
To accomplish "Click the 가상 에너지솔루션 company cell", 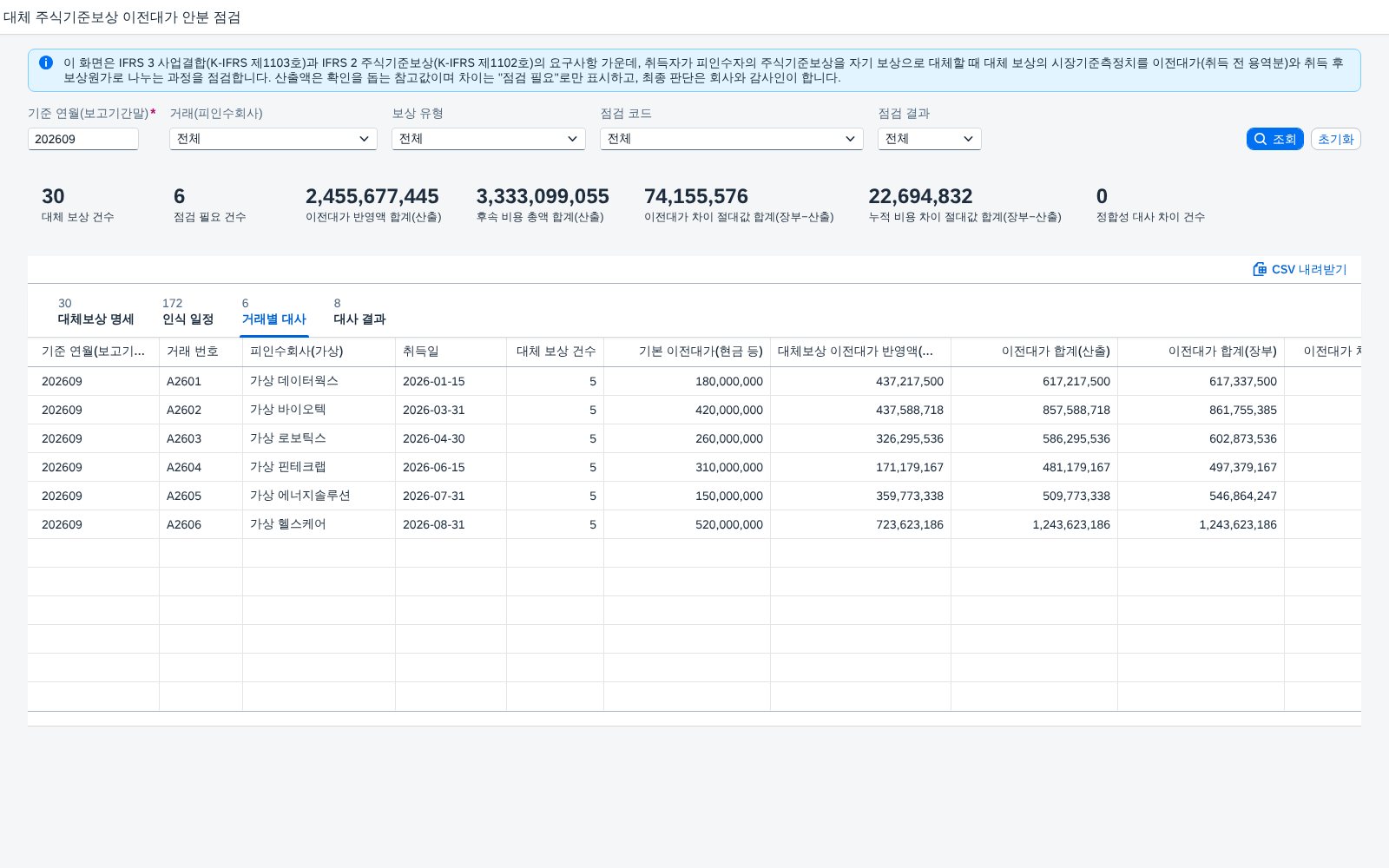I will tap(319, 496).
